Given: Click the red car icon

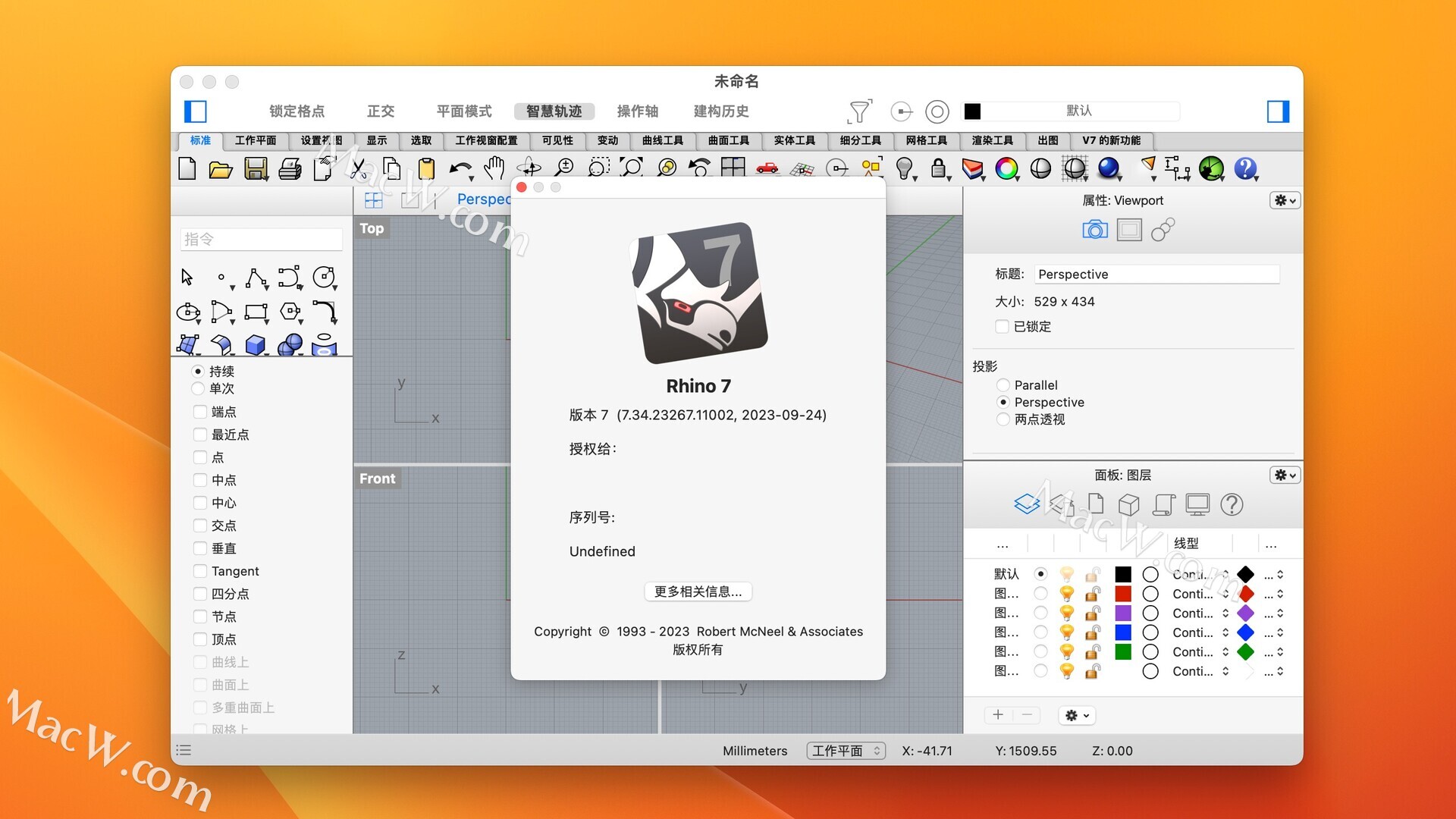Looking at the screenshot, I should [767, 168].
